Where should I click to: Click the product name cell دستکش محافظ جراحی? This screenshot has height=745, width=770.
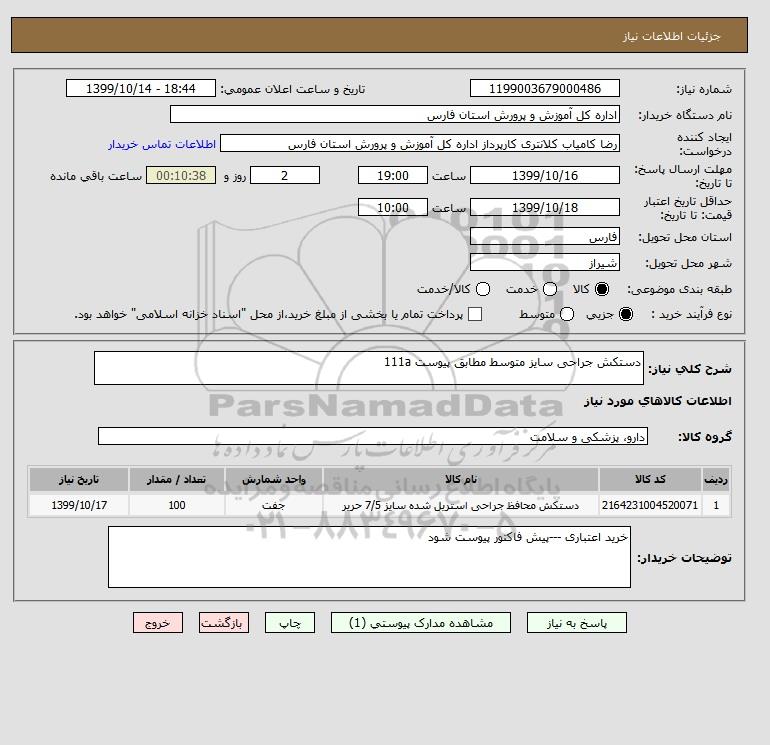point(461,505)
